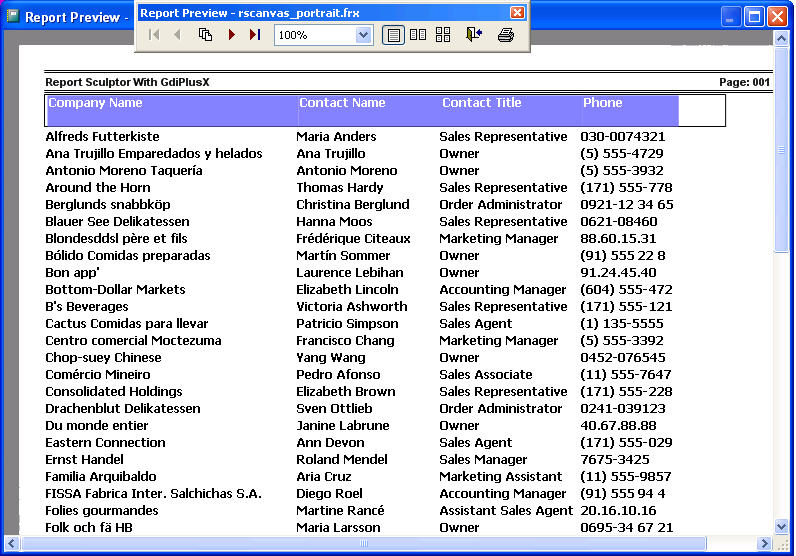Viewport: 796px width, 556px height.
Task: Click the 'Page: 001' label
Action: point(744,82)
